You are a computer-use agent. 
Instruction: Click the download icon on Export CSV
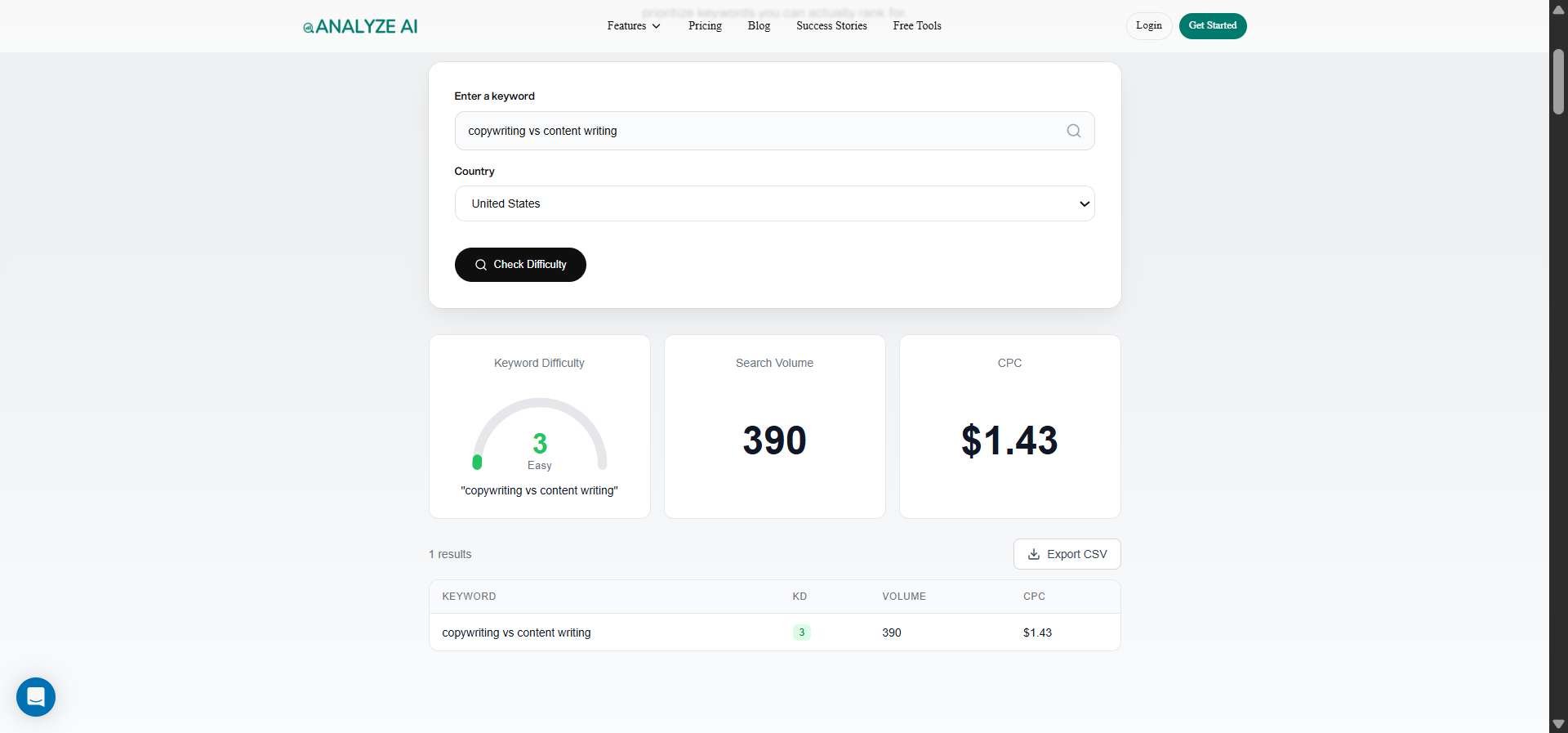[1034, 554]
